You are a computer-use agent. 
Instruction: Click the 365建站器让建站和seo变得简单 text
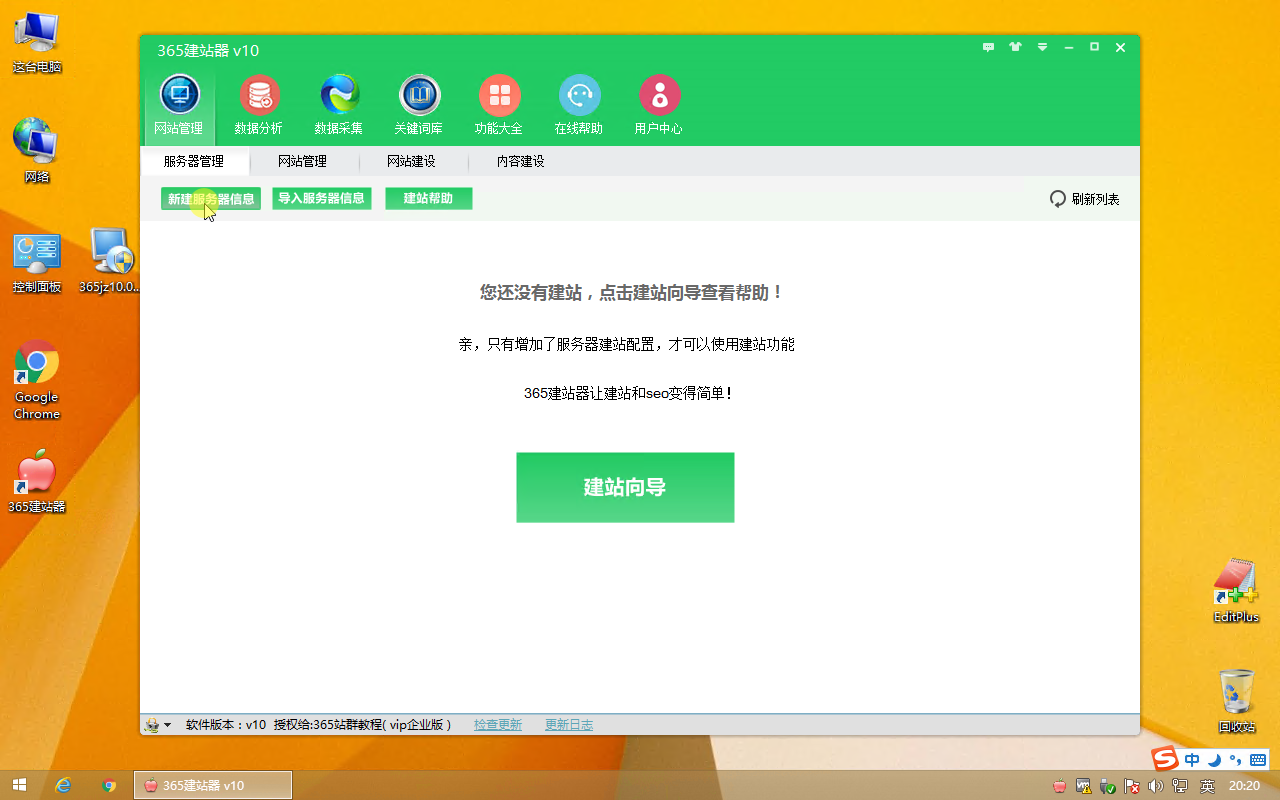[628, 394]
